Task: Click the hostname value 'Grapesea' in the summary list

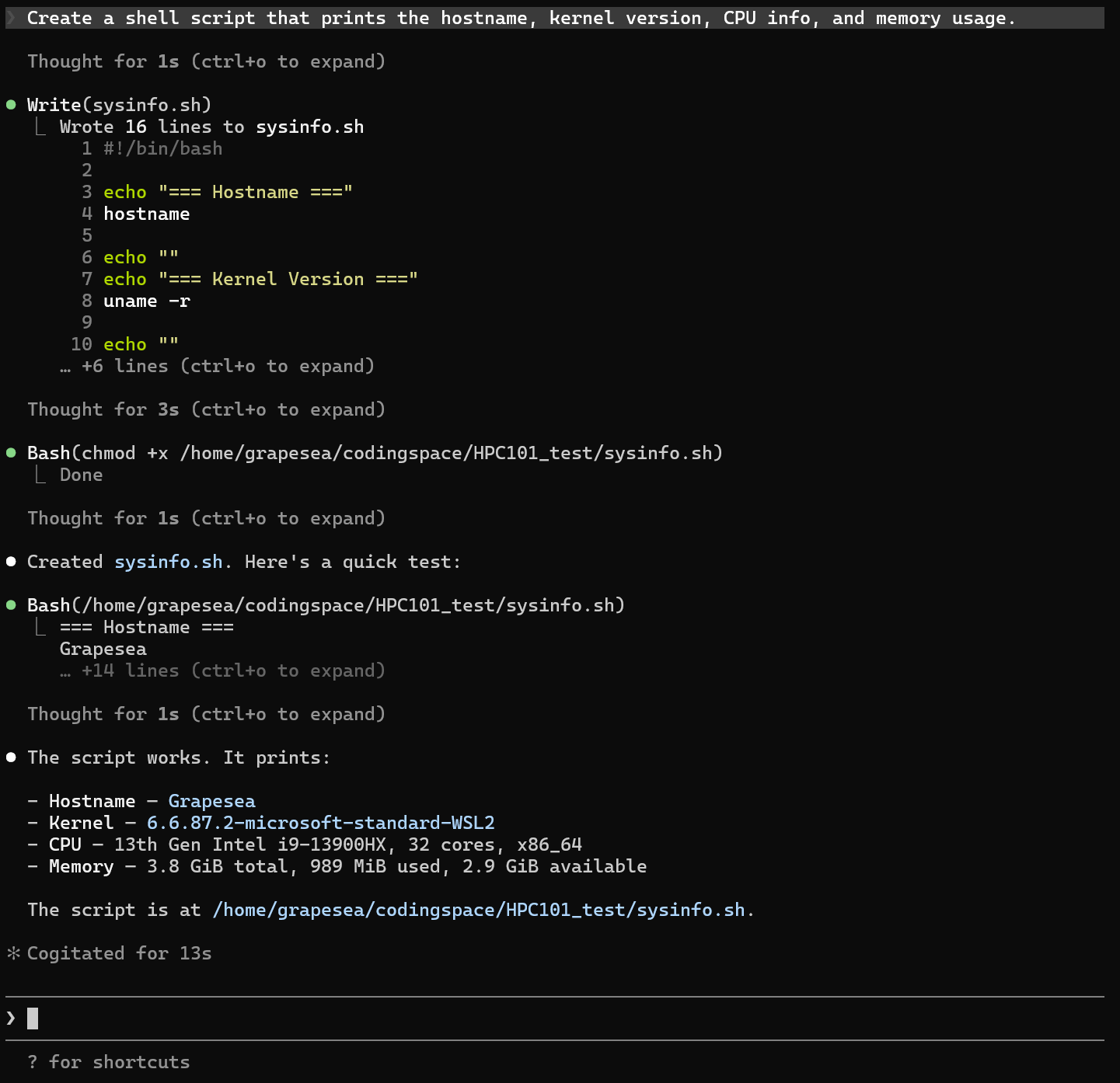Action: coord(212,801)
